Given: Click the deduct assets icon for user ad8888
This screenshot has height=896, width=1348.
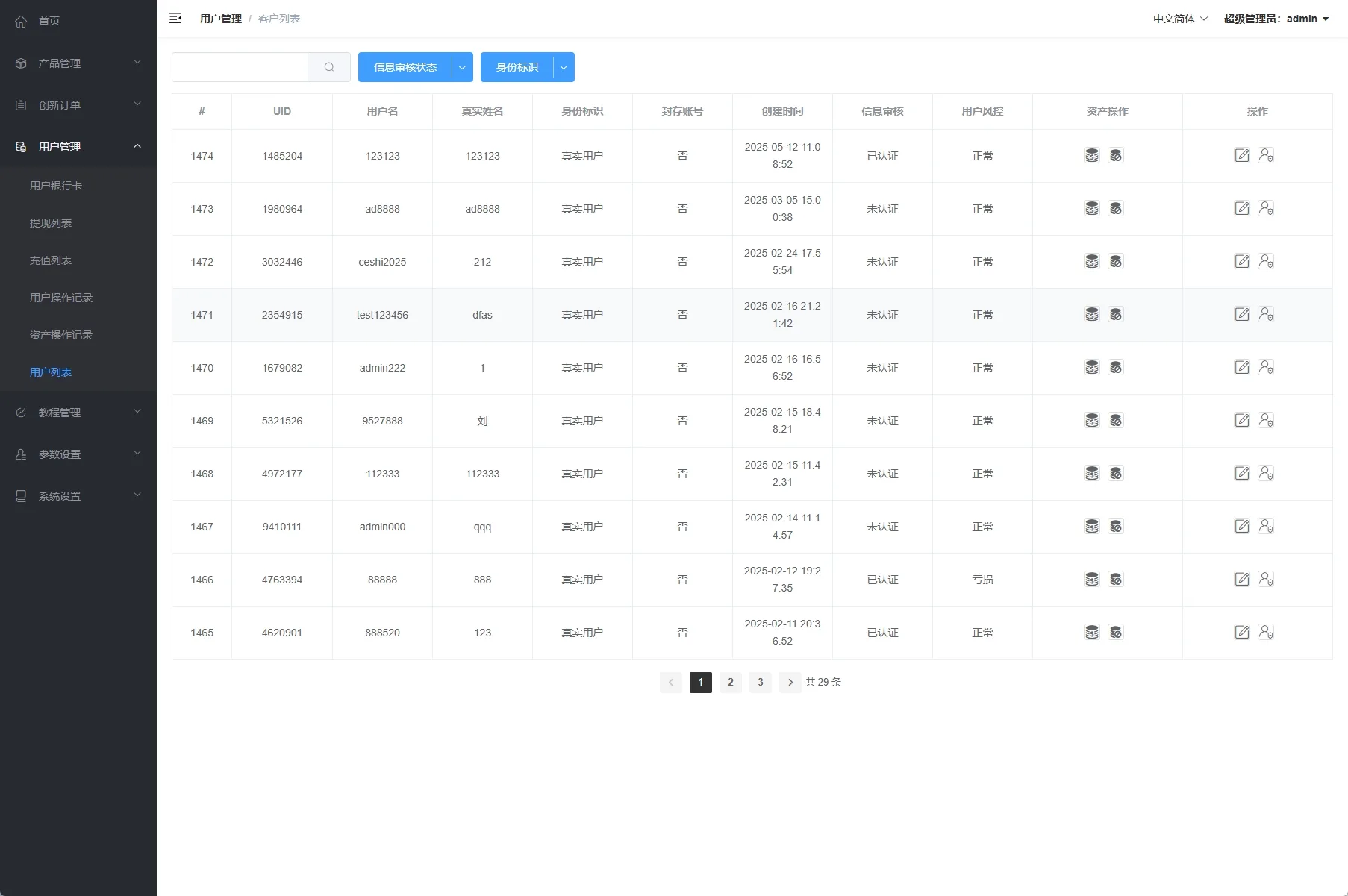Looking at the screenshot, I should (x=1117, y=209).
